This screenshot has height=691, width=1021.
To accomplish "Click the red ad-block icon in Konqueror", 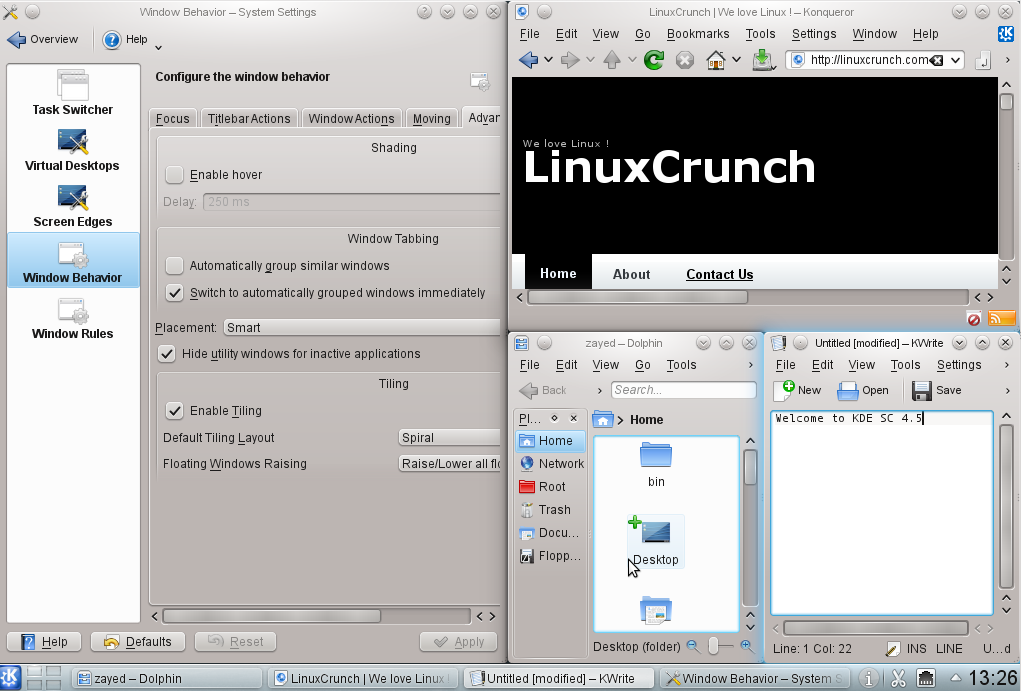I will coord(974,318).
